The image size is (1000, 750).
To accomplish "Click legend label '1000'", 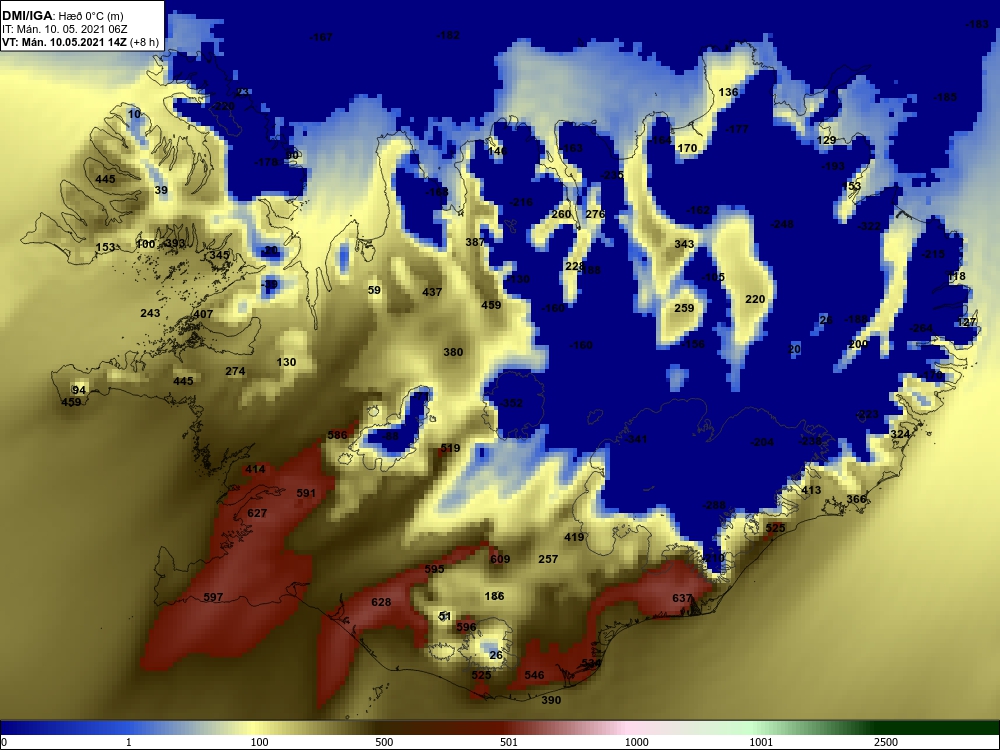I will pyautogui.click(x=636, y=742).
